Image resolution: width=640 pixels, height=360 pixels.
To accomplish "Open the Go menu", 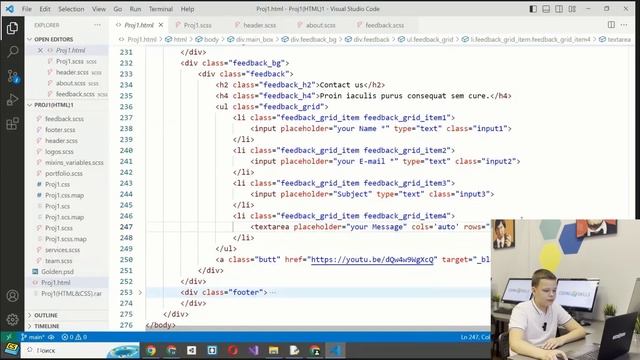I will click(118, 9).
